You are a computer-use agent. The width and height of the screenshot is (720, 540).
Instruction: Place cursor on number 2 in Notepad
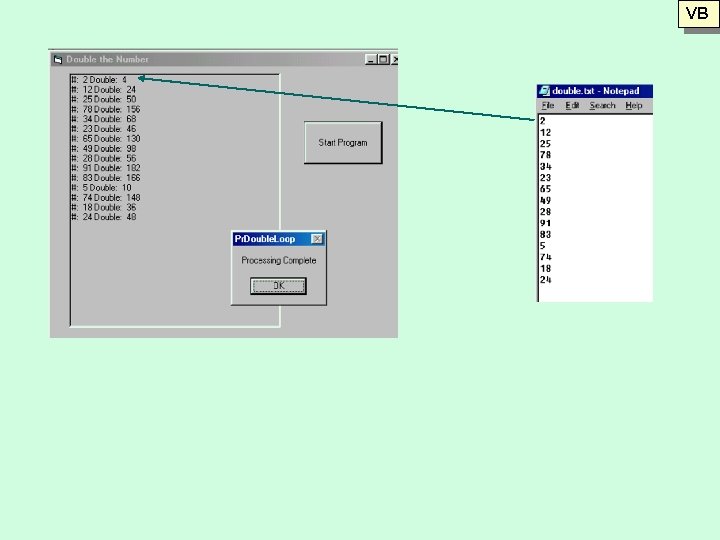[x=543, y=121]
